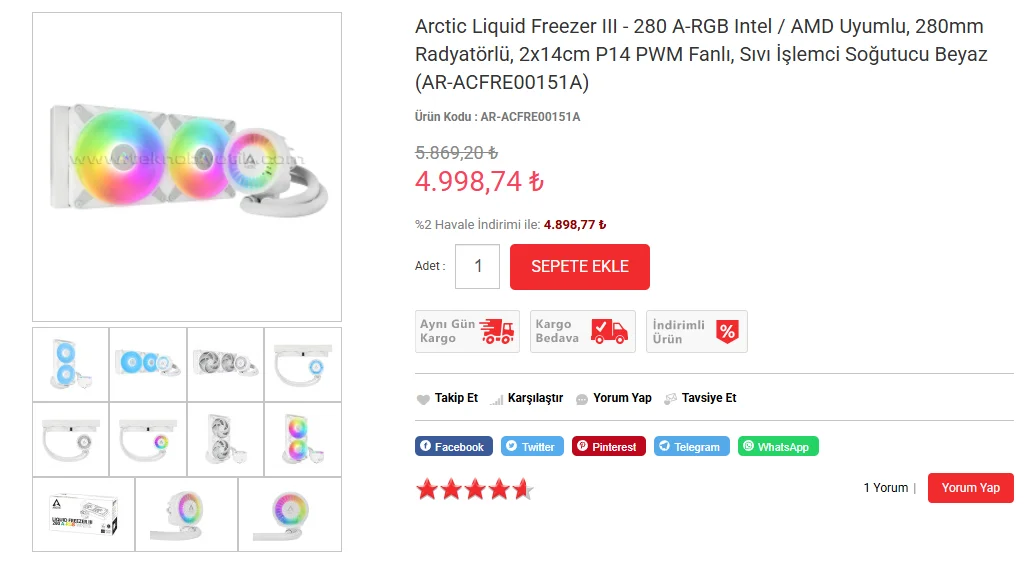The image size is (1024, 565).
Task: Share product on Facebook
Action: (x=453, y=447)
